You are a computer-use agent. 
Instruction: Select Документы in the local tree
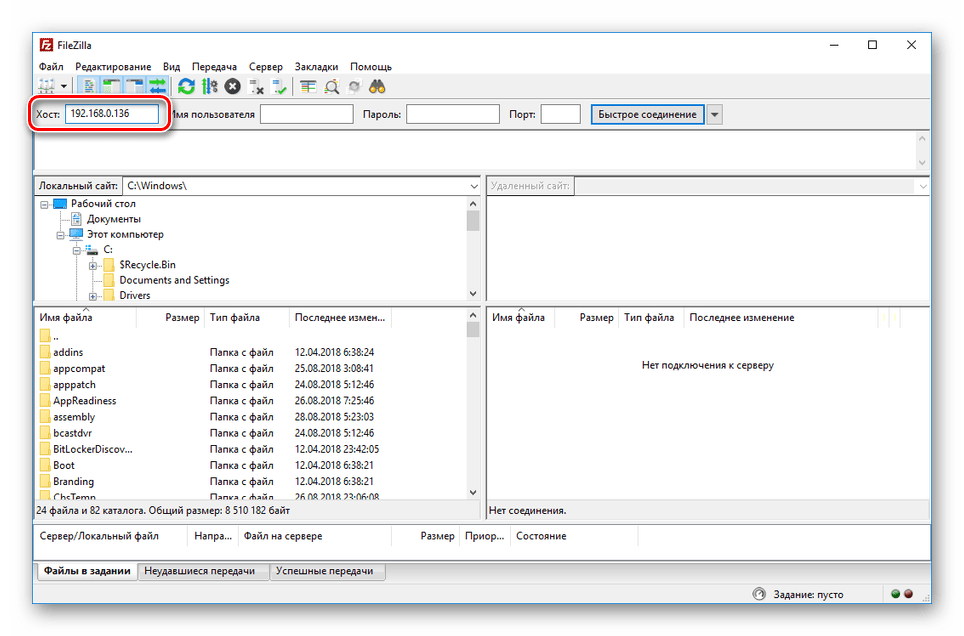[x=114, y=219]
